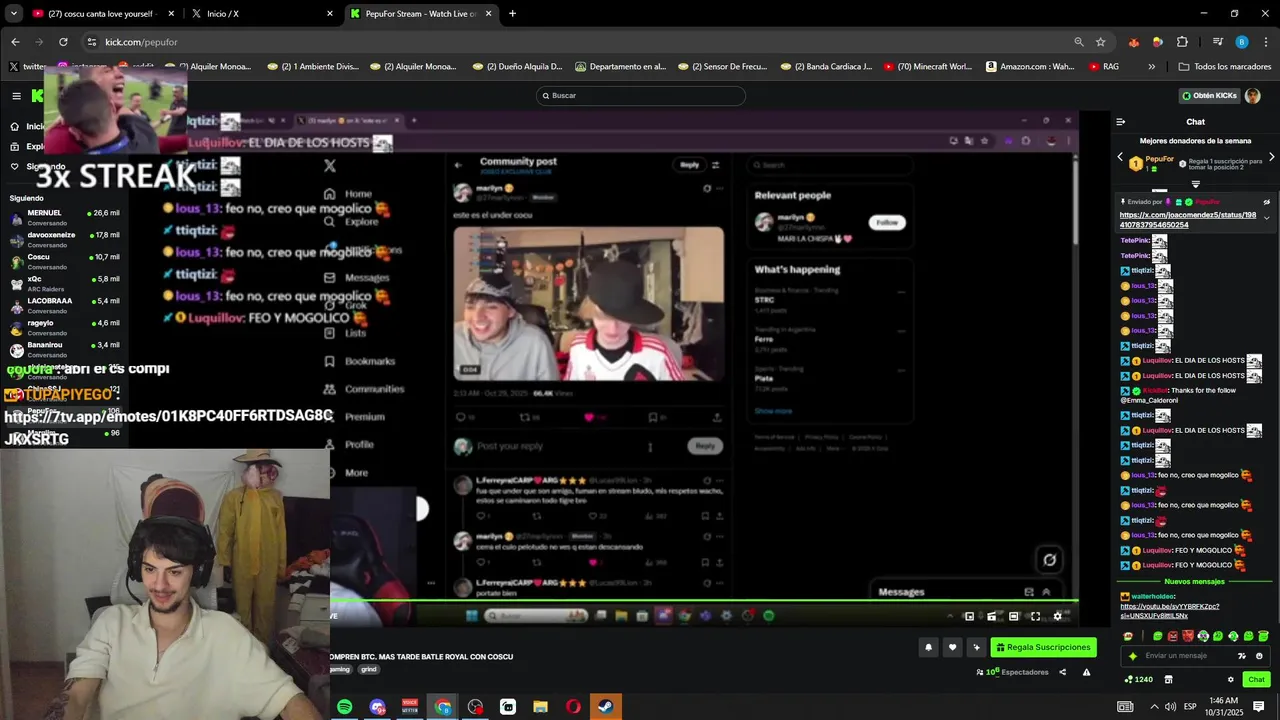Open Spotify from the taskbar
Image resolution: width=1280 pixels, height=720 pixels.
click(x=344, y=707)
